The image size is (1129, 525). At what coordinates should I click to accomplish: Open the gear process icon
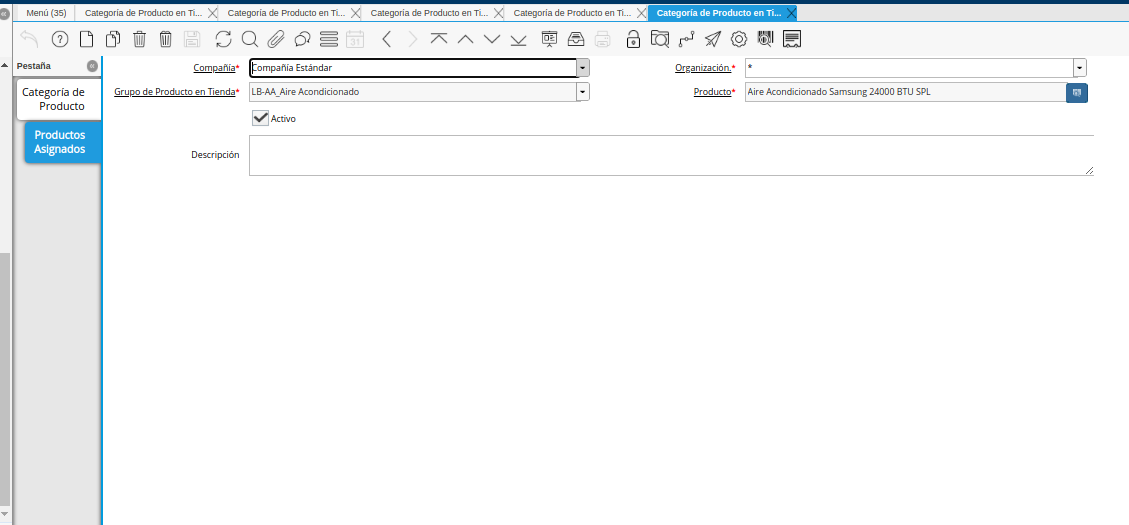pos(739,39)
